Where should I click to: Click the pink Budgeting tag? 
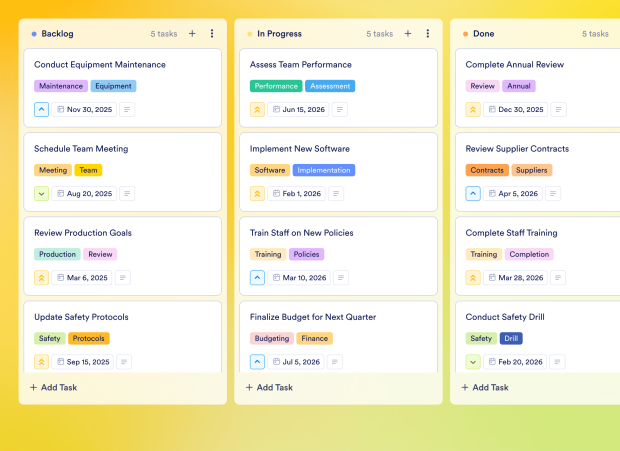coord(272,338)
